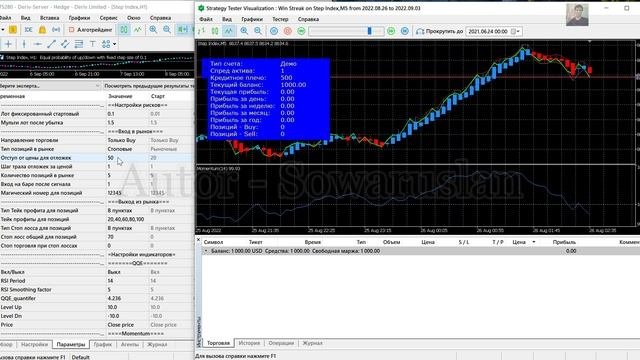Sort trade table by Прибыль column

[564, 242]
